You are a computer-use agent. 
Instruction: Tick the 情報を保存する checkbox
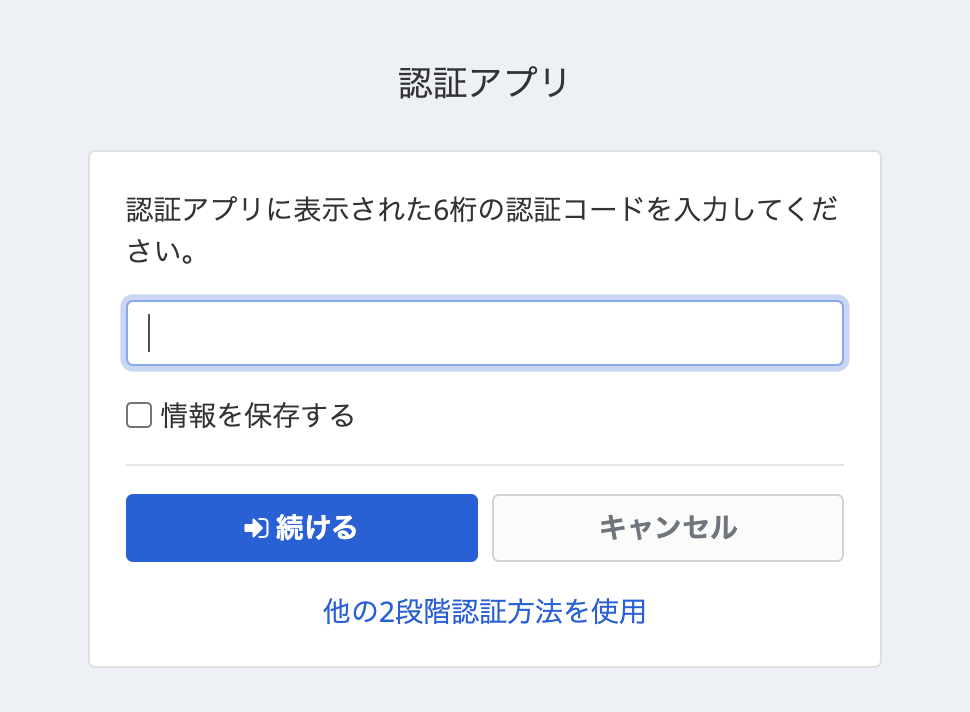coord(139,415)
